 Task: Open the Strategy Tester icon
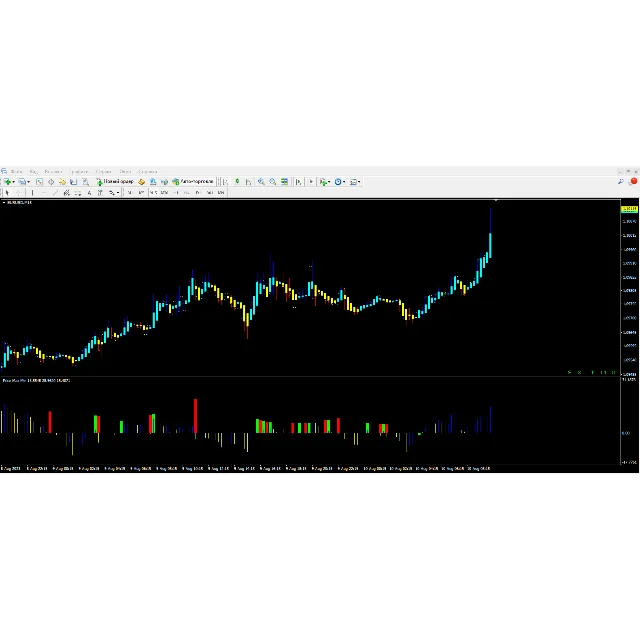(85, 182)
